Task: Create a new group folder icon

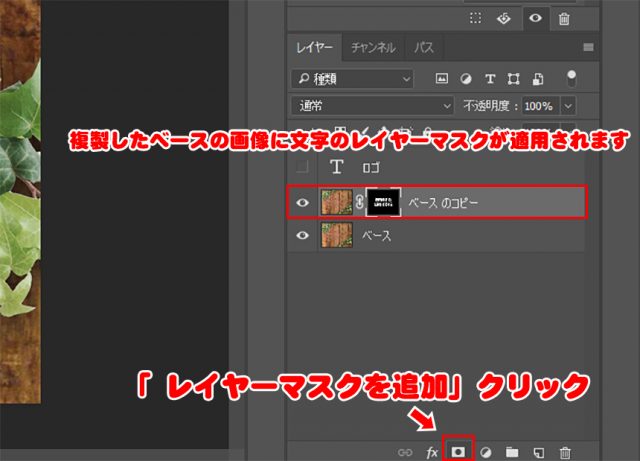Action: click(x=512, y=452)
